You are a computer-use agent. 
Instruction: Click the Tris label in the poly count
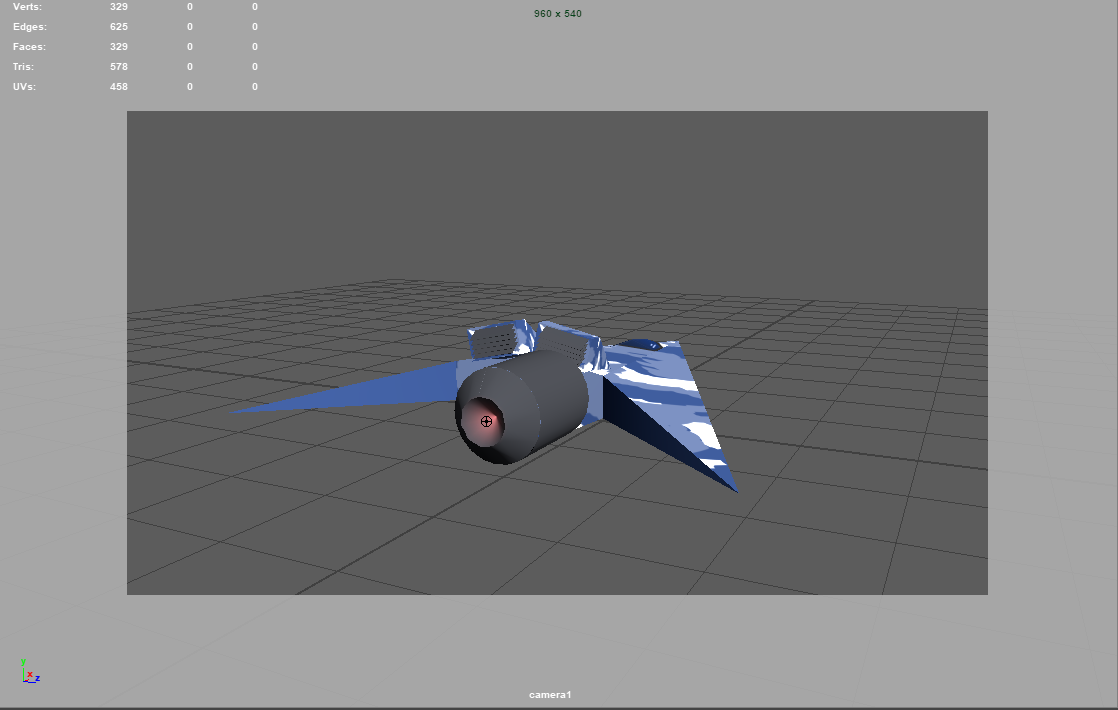(x=24, y=66)
